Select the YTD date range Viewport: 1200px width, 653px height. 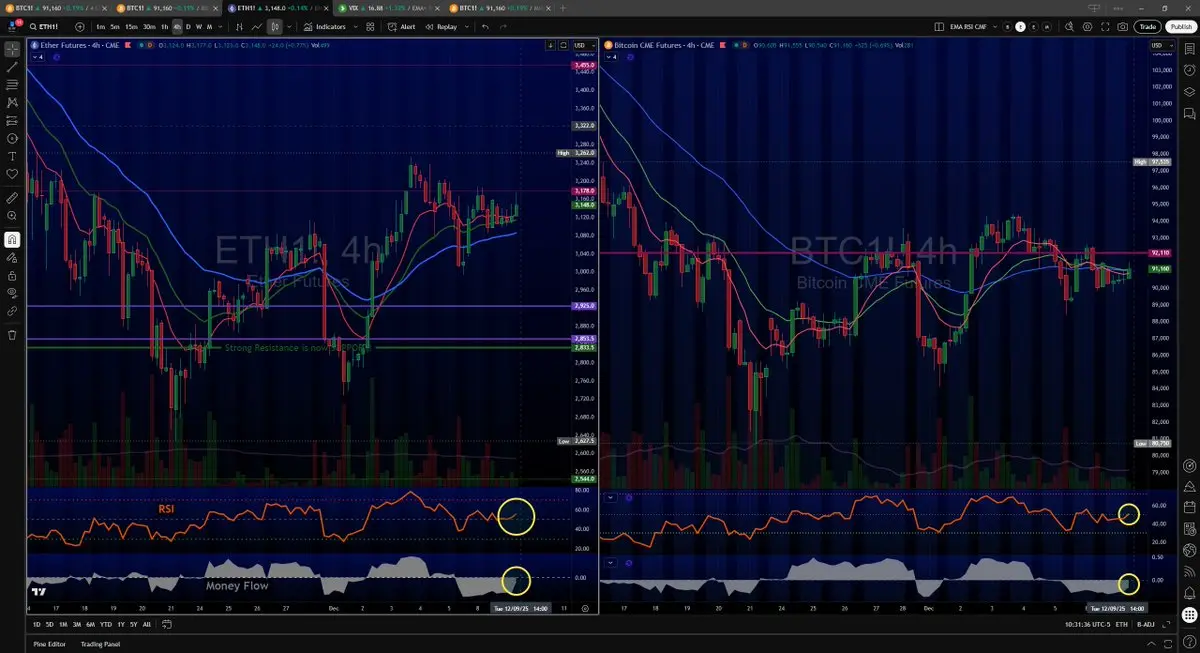pyautogui.click(x=105, y=625)
